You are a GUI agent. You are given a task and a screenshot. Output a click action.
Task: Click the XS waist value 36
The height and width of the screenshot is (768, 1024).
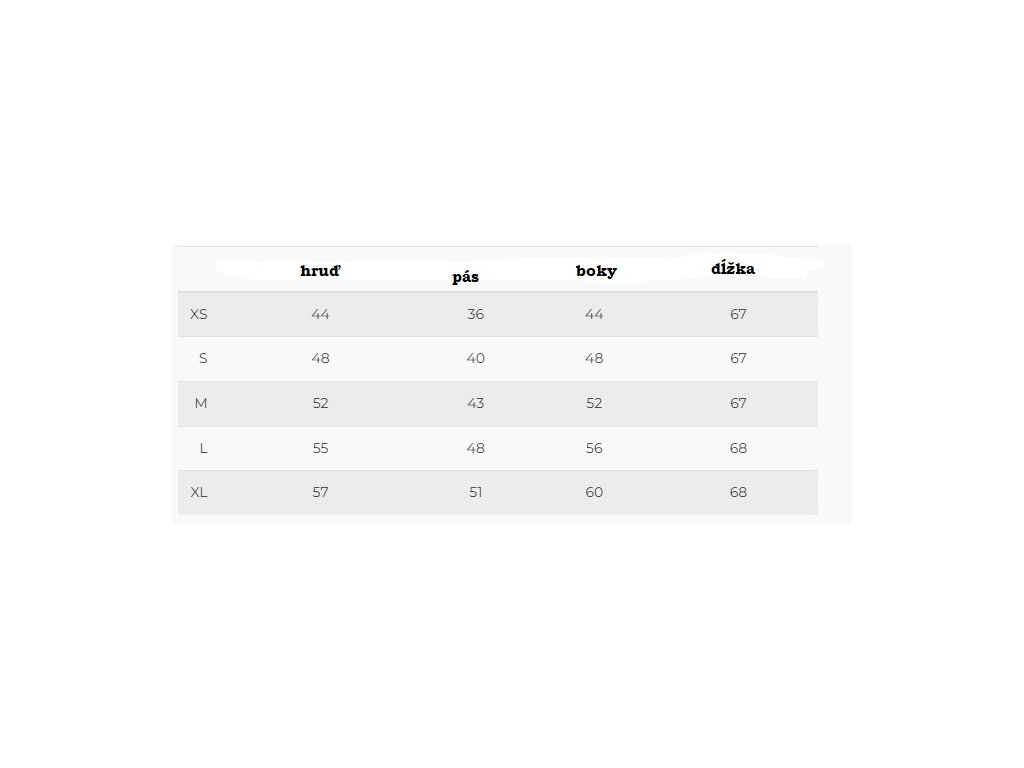click(475, 314)
